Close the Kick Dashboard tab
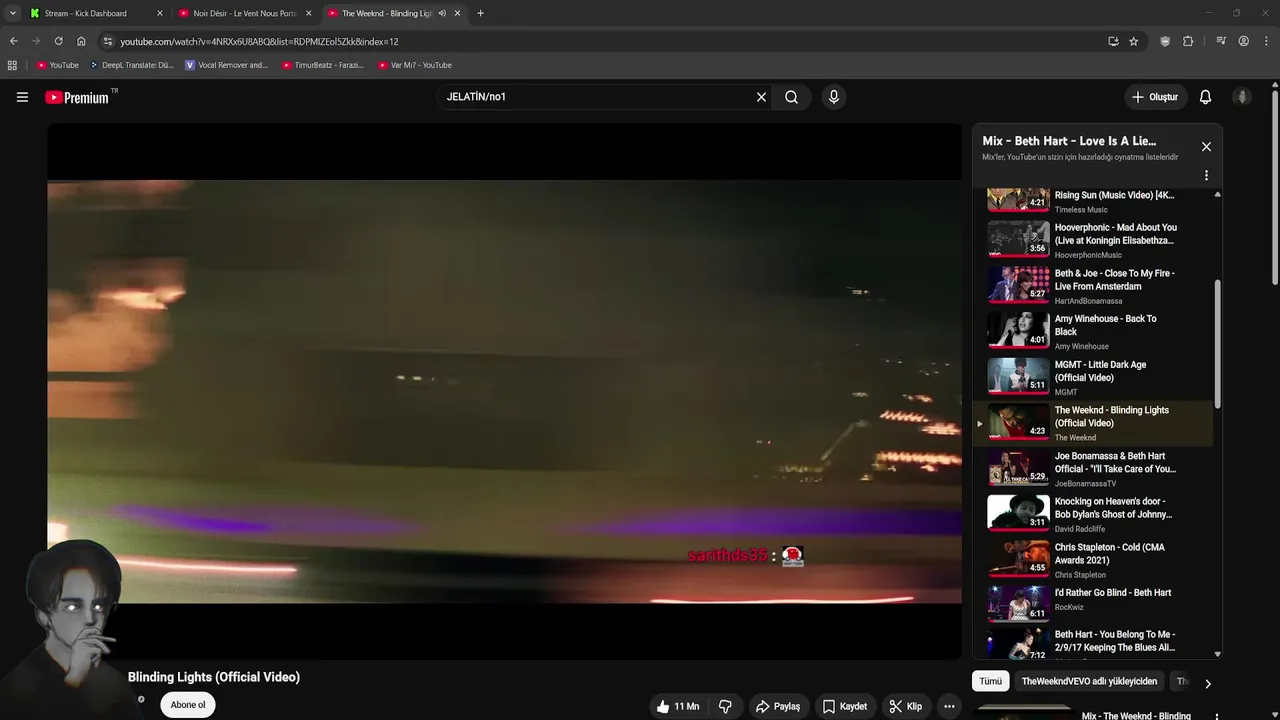1280x720 pixels. (160, 13)
